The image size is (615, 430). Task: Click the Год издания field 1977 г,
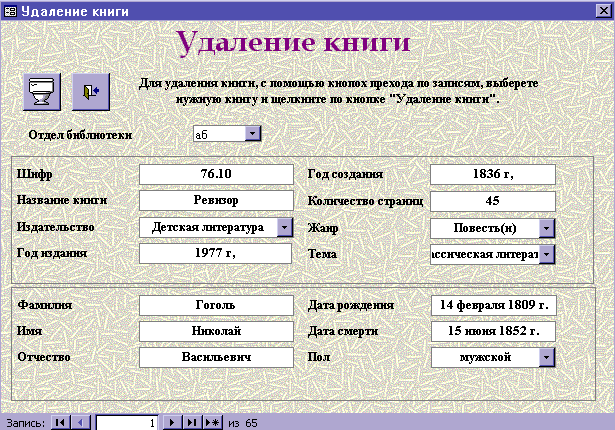pyautogui.click(x=215, y=253)
